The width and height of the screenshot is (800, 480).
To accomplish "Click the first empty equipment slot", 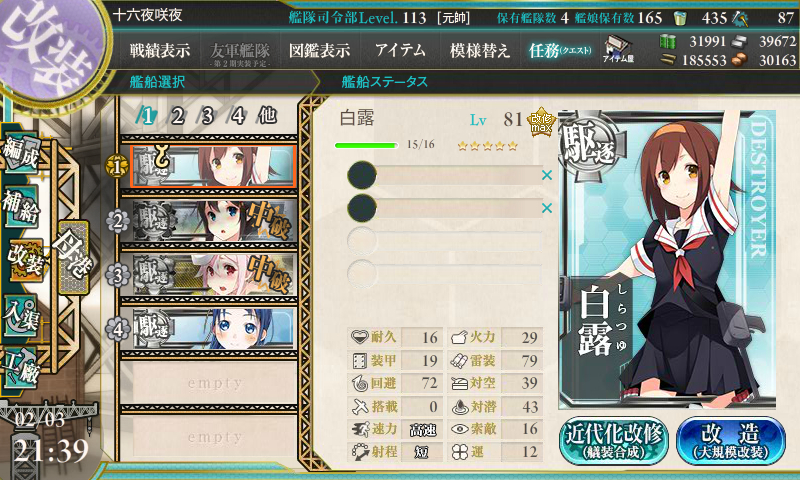I will [x=444, y=241].
